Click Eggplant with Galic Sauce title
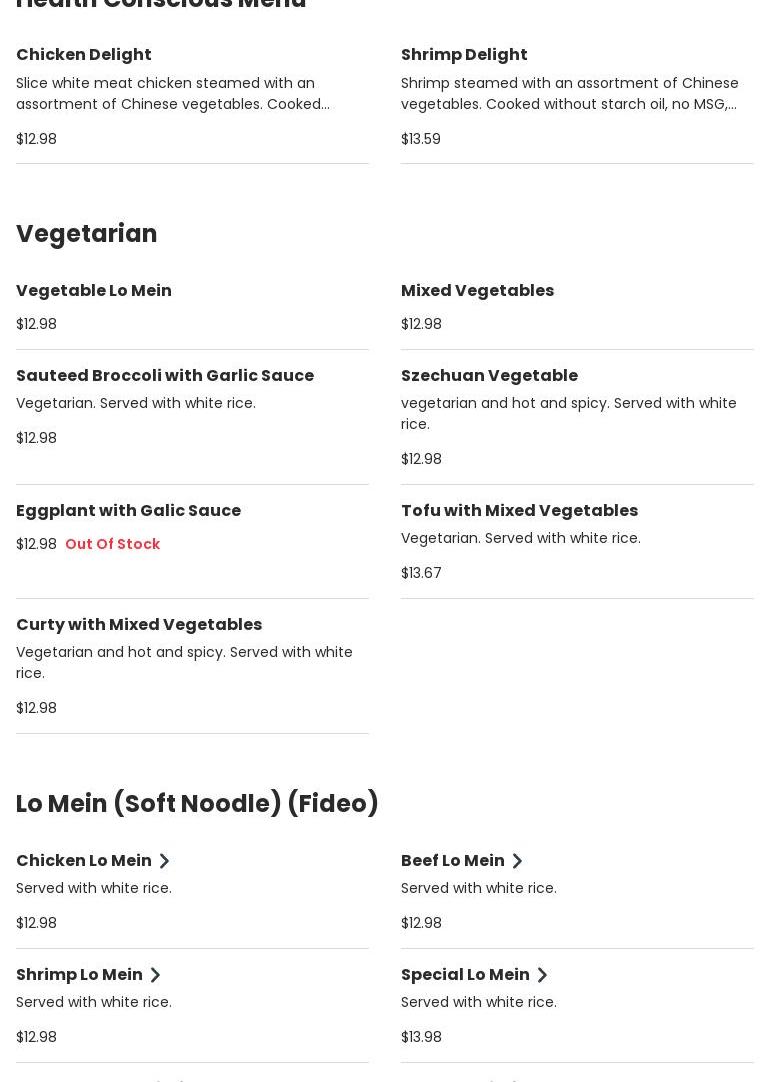The image size is (770, 1082). click(x=128, y=511)
